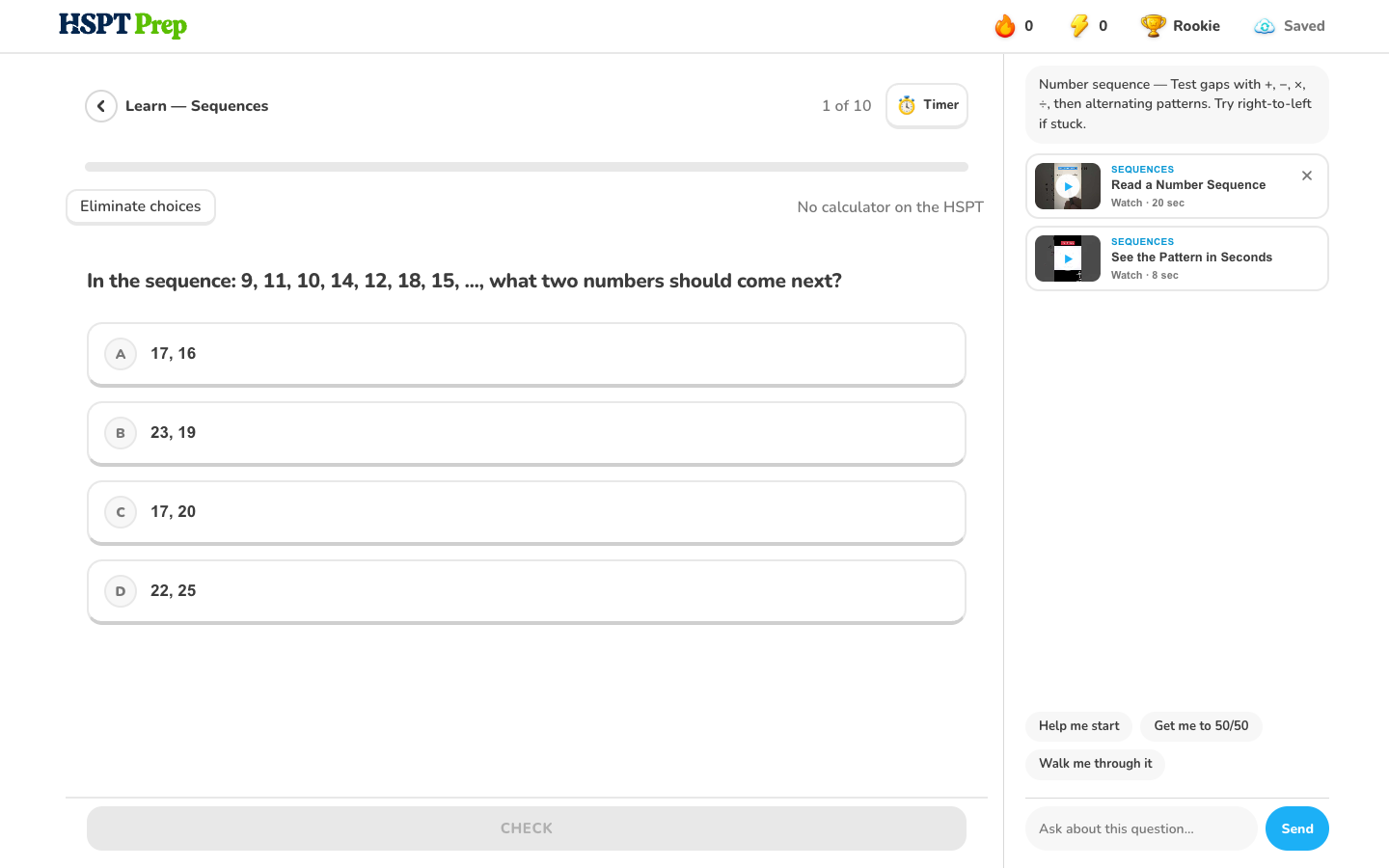Click the 1 of 10 question counter
Screen dimensions: 1389x868
coord(847,106)
